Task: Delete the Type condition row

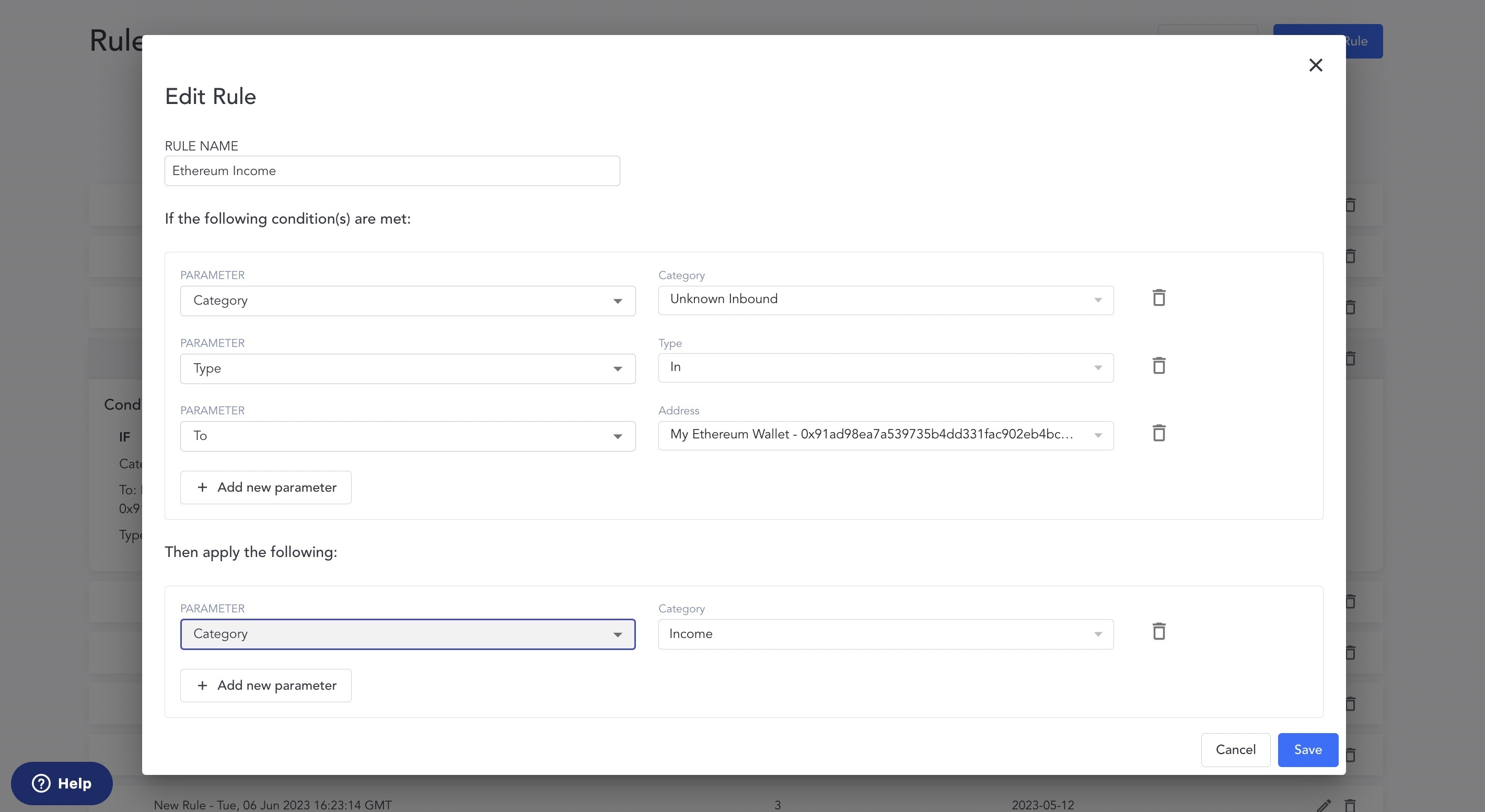Action: click(x=1159, y=365)
